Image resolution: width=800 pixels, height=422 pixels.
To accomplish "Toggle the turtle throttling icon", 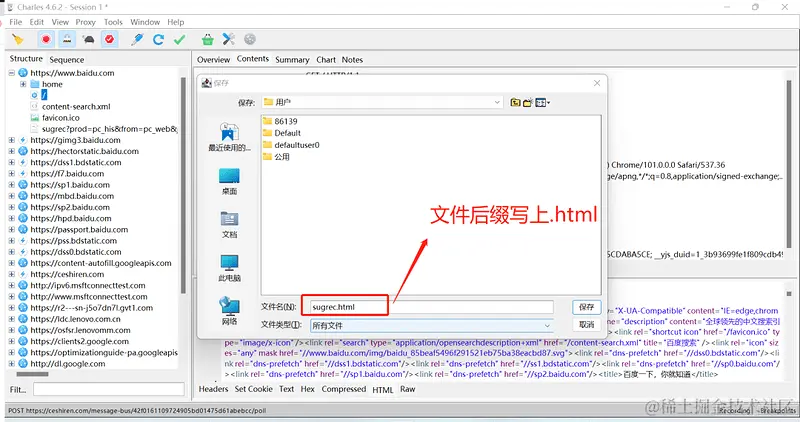I will tap(88, 39).
